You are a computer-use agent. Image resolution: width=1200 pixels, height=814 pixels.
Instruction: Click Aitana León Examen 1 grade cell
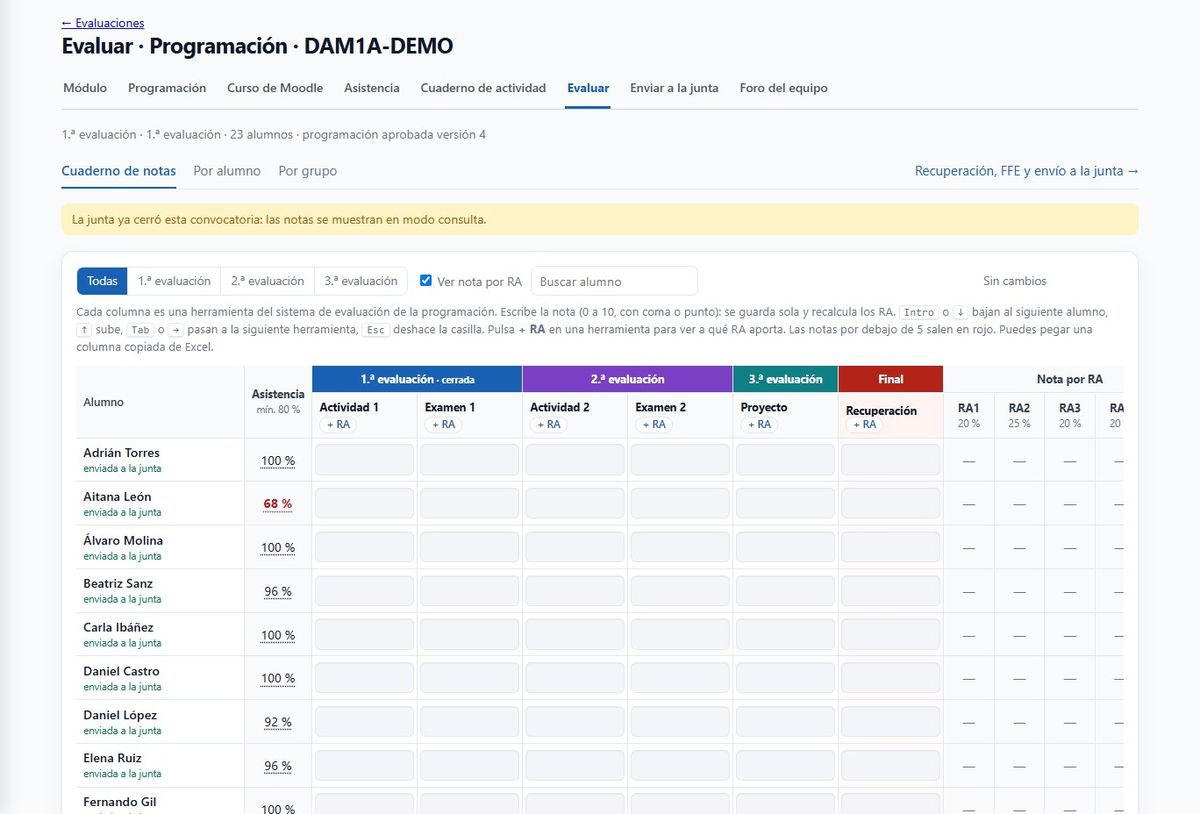469,504
